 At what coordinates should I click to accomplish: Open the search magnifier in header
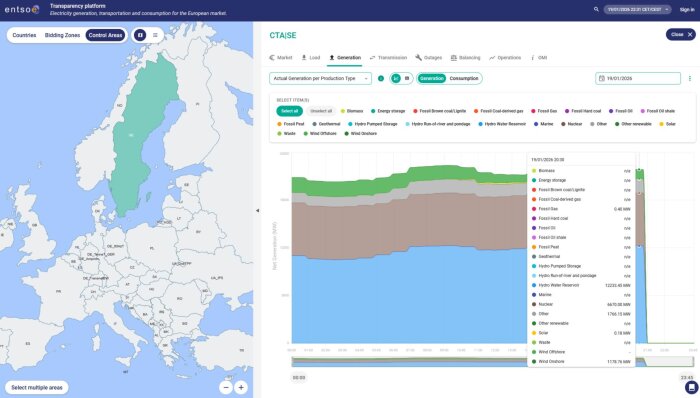596,9
